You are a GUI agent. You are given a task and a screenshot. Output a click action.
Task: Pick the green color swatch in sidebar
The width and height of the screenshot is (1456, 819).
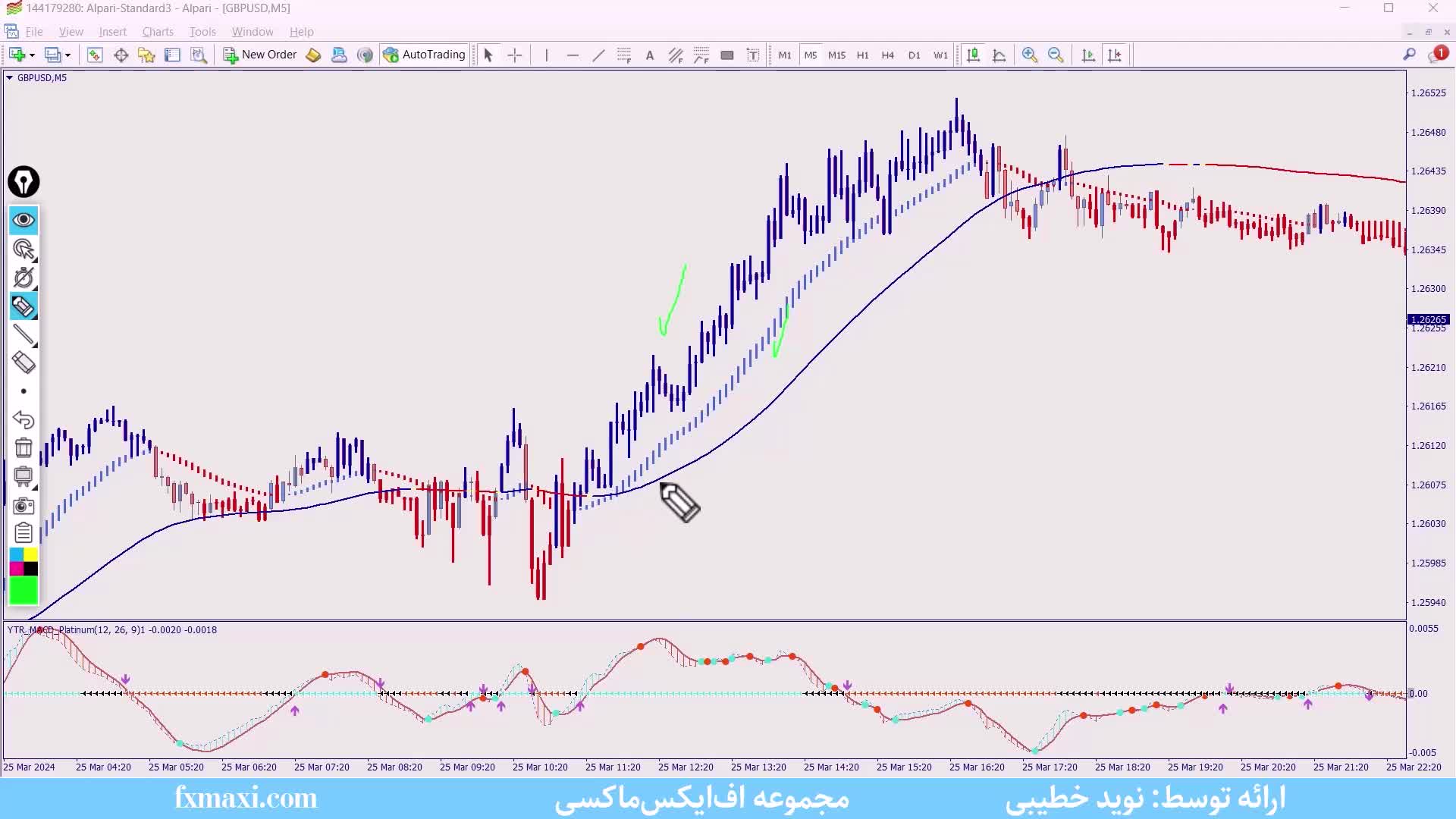click(x=24, y=591)
